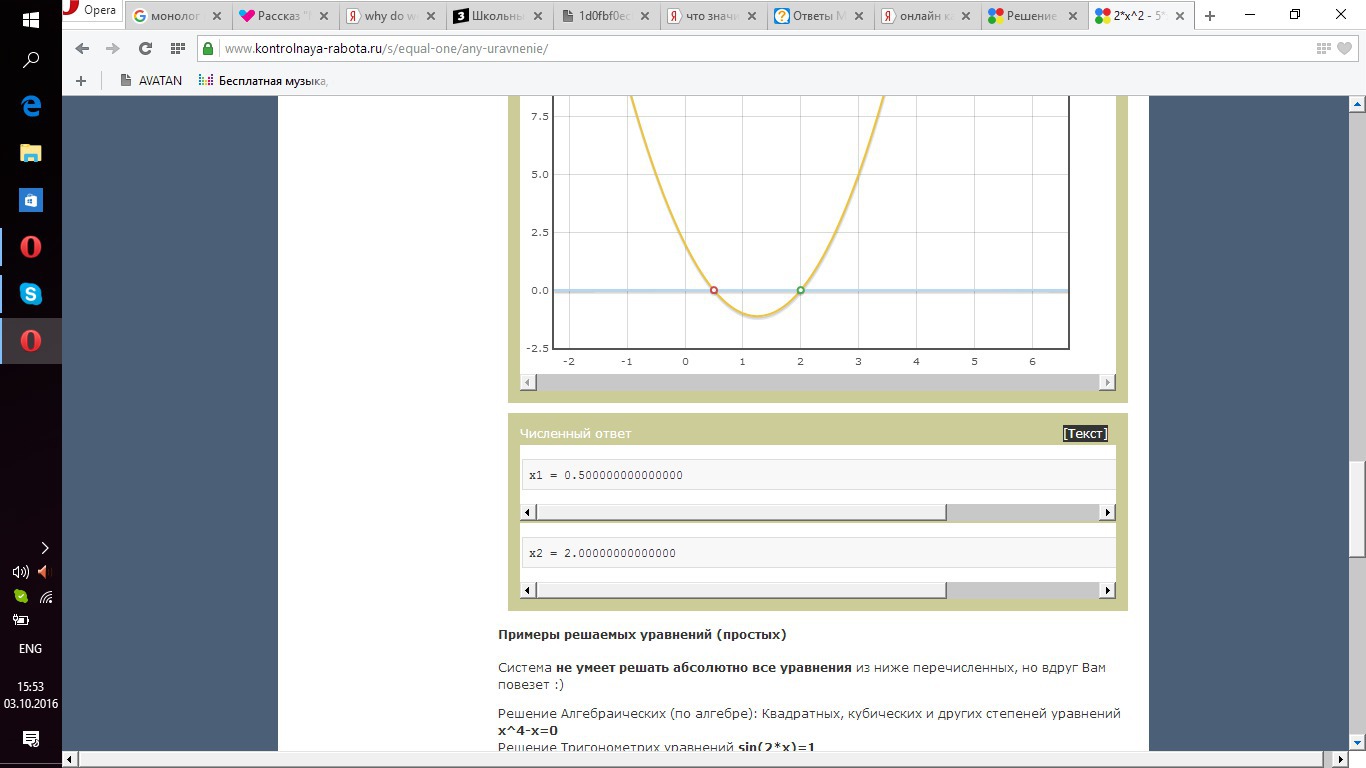Click the page vertical scrollbar down arrow
Screen dimensions: 1366x768
[x=1357, y=742]
